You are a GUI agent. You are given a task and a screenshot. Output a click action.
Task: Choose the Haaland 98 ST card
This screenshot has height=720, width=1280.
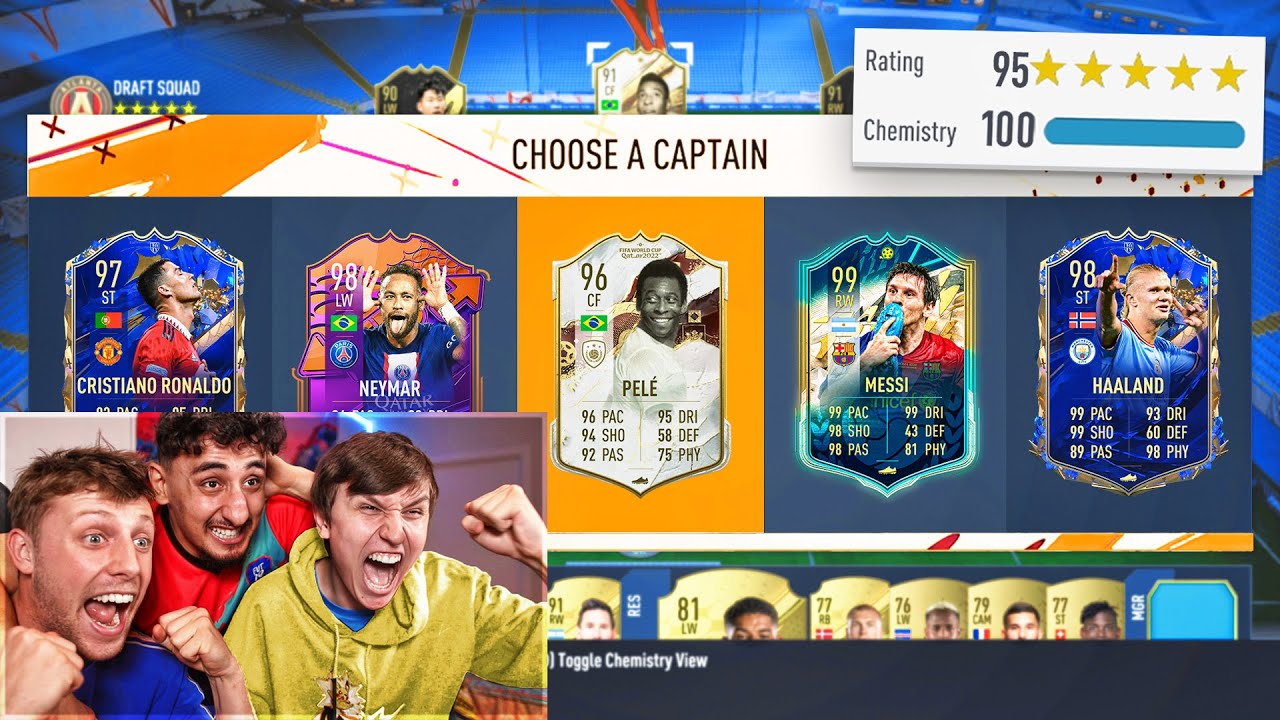point(1128,364)
